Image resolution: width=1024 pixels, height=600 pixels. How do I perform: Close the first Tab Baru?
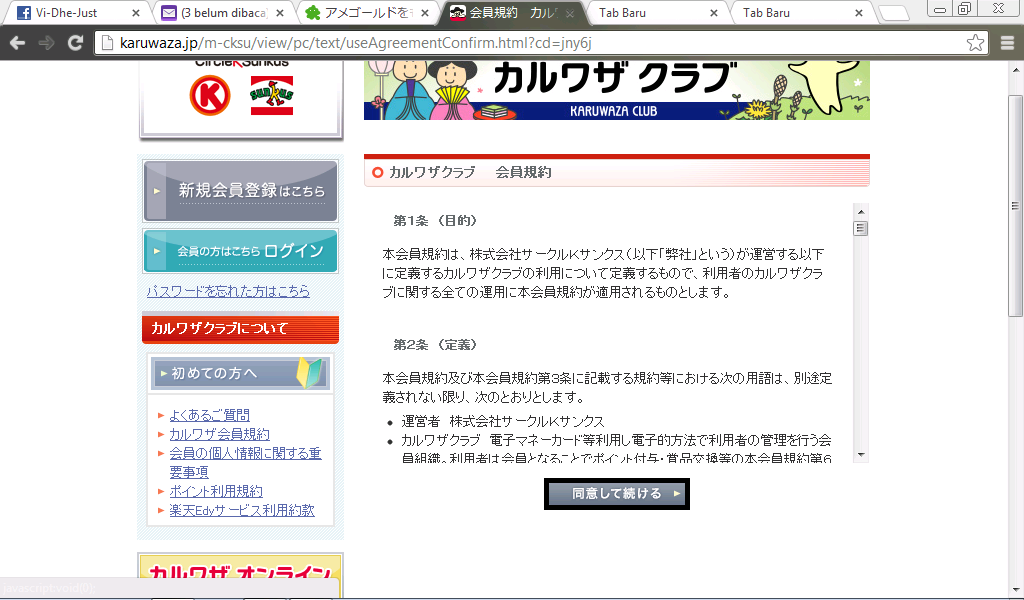click(x=714, y=13)
